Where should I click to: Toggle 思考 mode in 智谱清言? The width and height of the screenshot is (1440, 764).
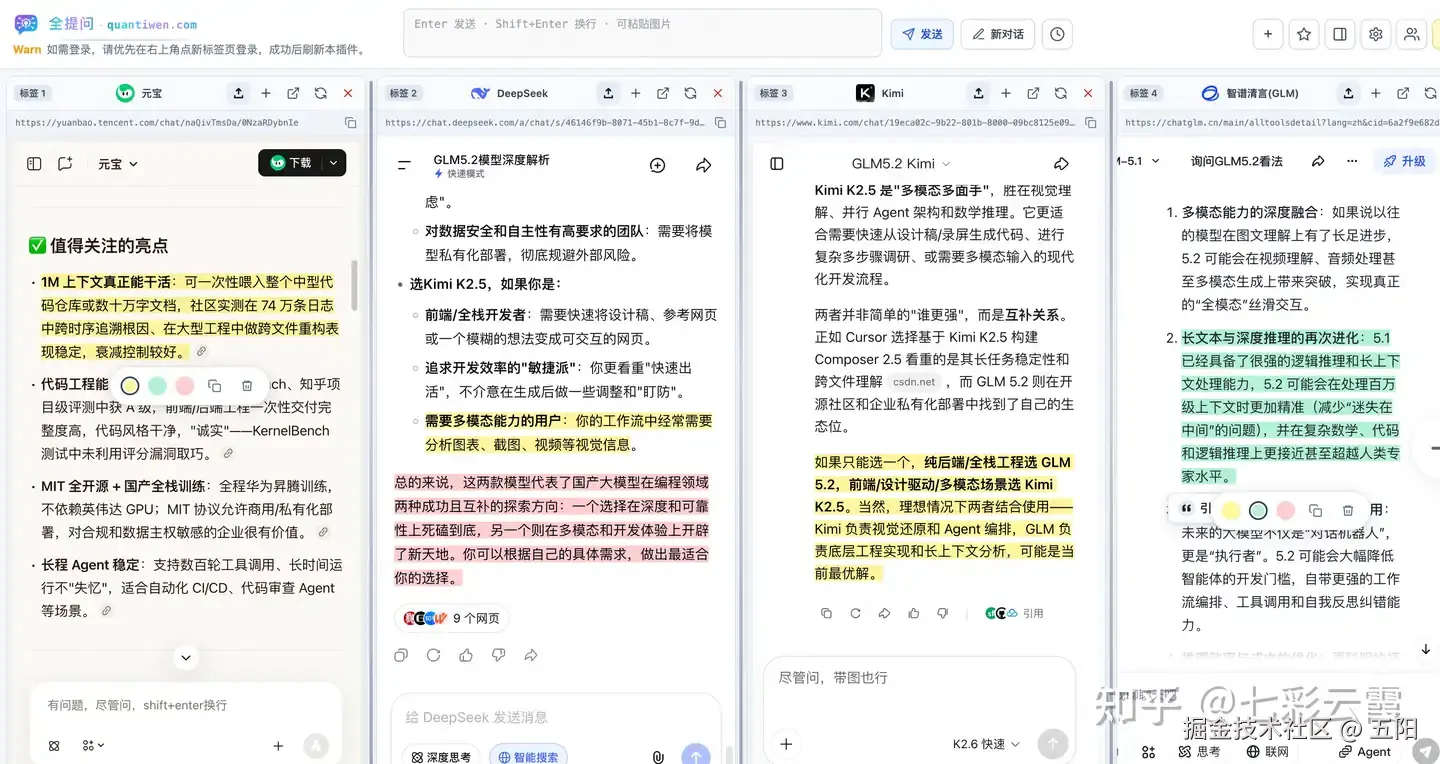pos(1198,752)
